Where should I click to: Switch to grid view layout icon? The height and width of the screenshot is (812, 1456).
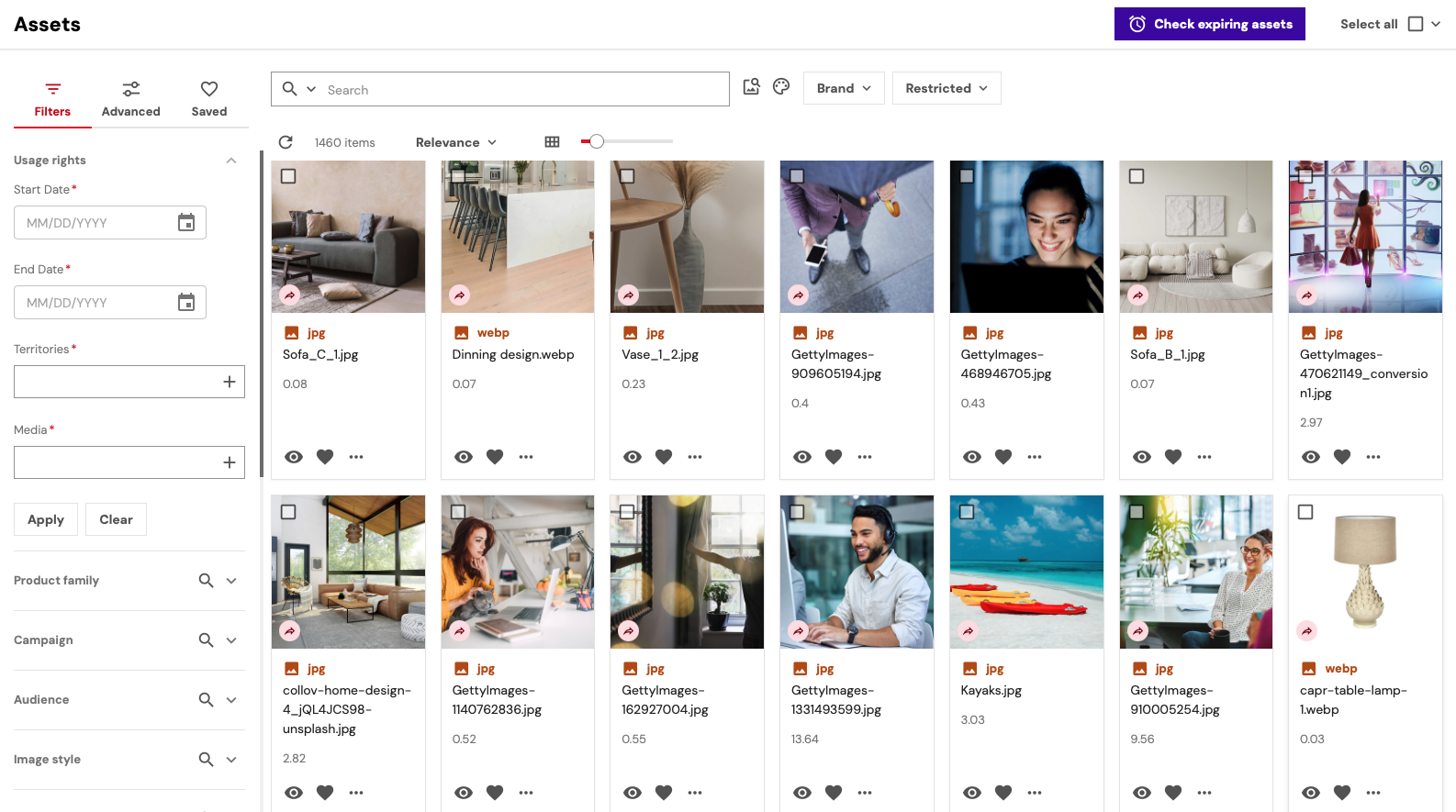[552, 142]
